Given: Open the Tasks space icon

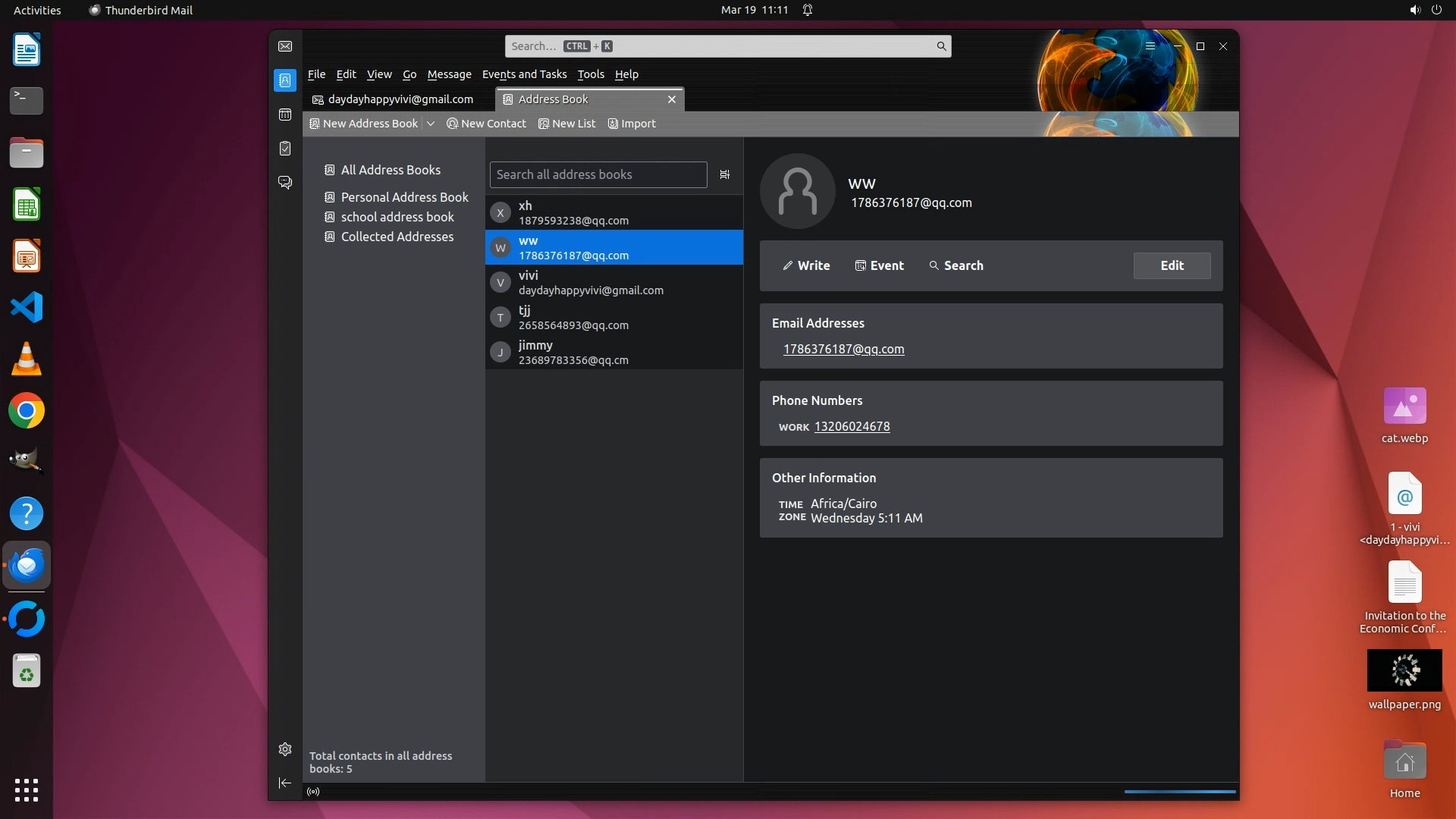Looking at the screenshot, I should [x=285, y=149].
